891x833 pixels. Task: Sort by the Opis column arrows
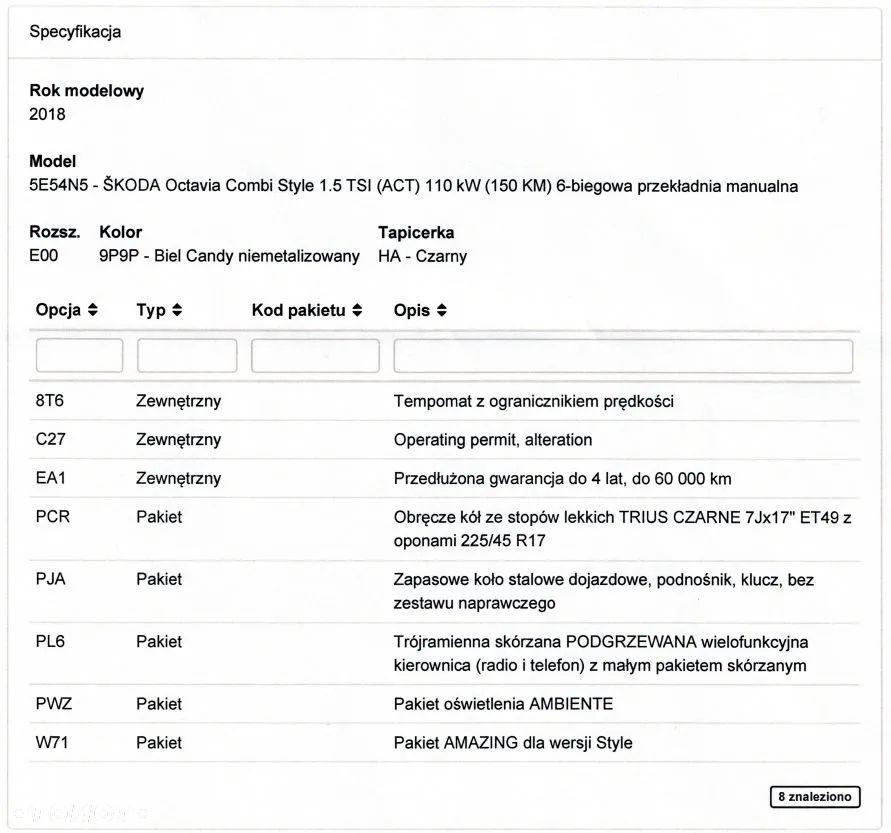click(x=442, y=310)
